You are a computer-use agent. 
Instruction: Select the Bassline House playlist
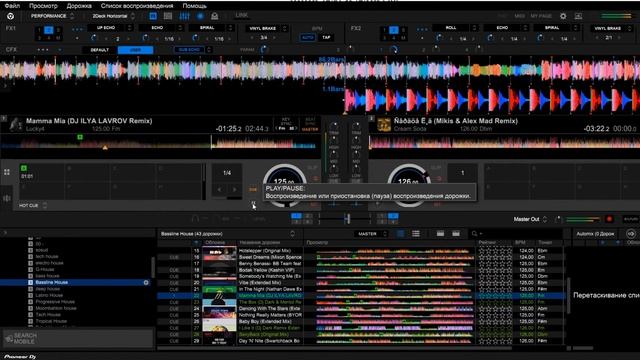[x=75, y=282]
